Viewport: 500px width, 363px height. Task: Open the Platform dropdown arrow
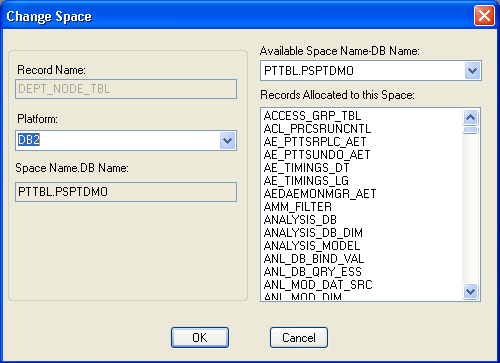tap(228, 140)
